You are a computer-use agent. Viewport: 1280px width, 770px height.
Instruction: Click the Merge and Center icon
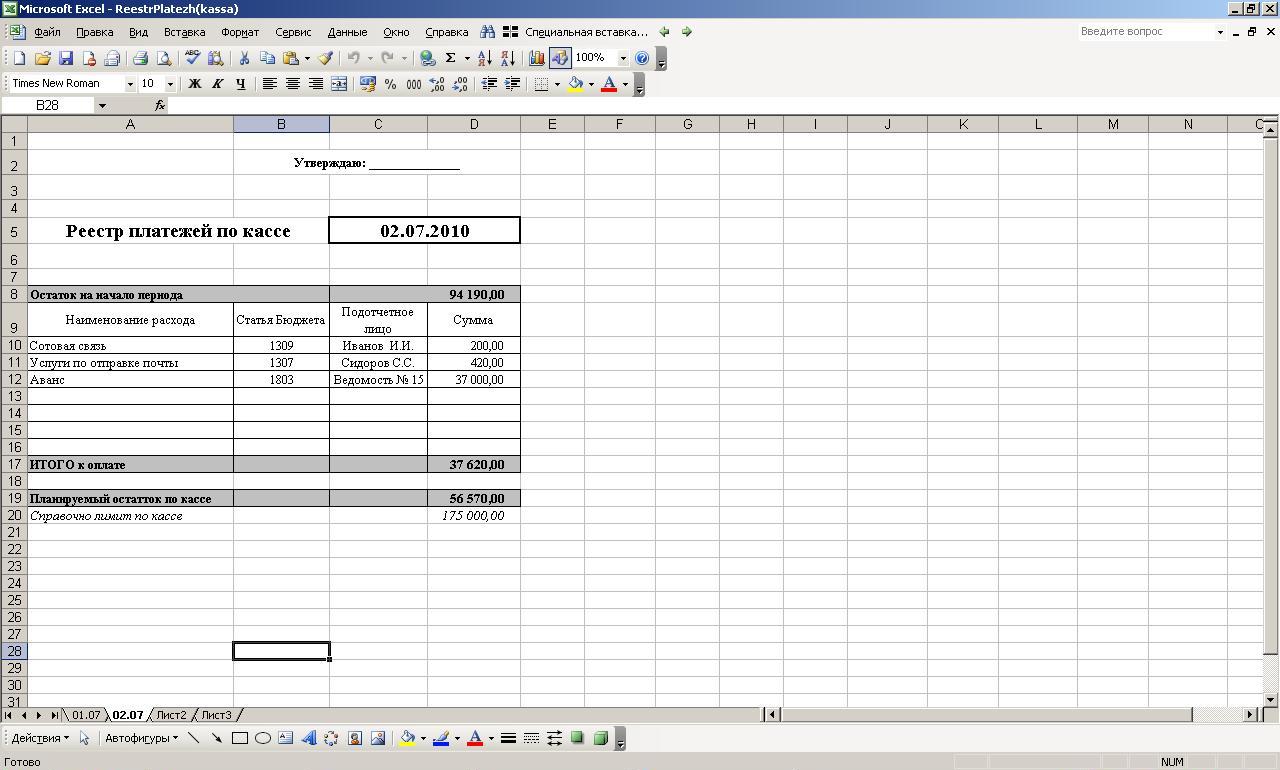coord(339,84)
